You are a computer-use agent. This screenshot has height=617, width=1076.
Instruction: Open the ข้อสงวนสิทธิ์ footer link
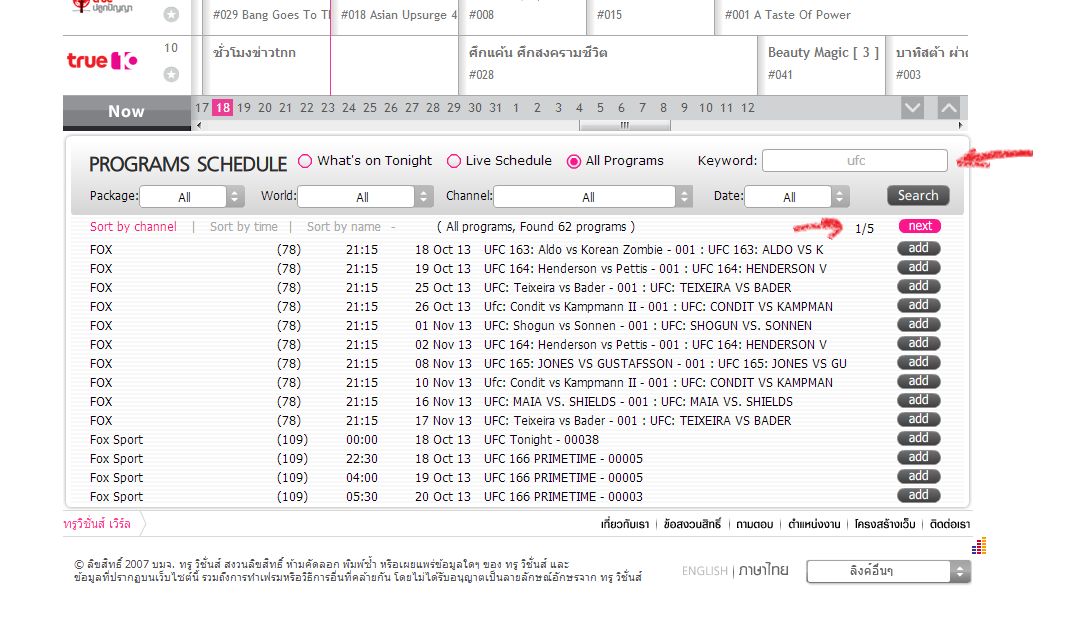click(x=692, y=524)
